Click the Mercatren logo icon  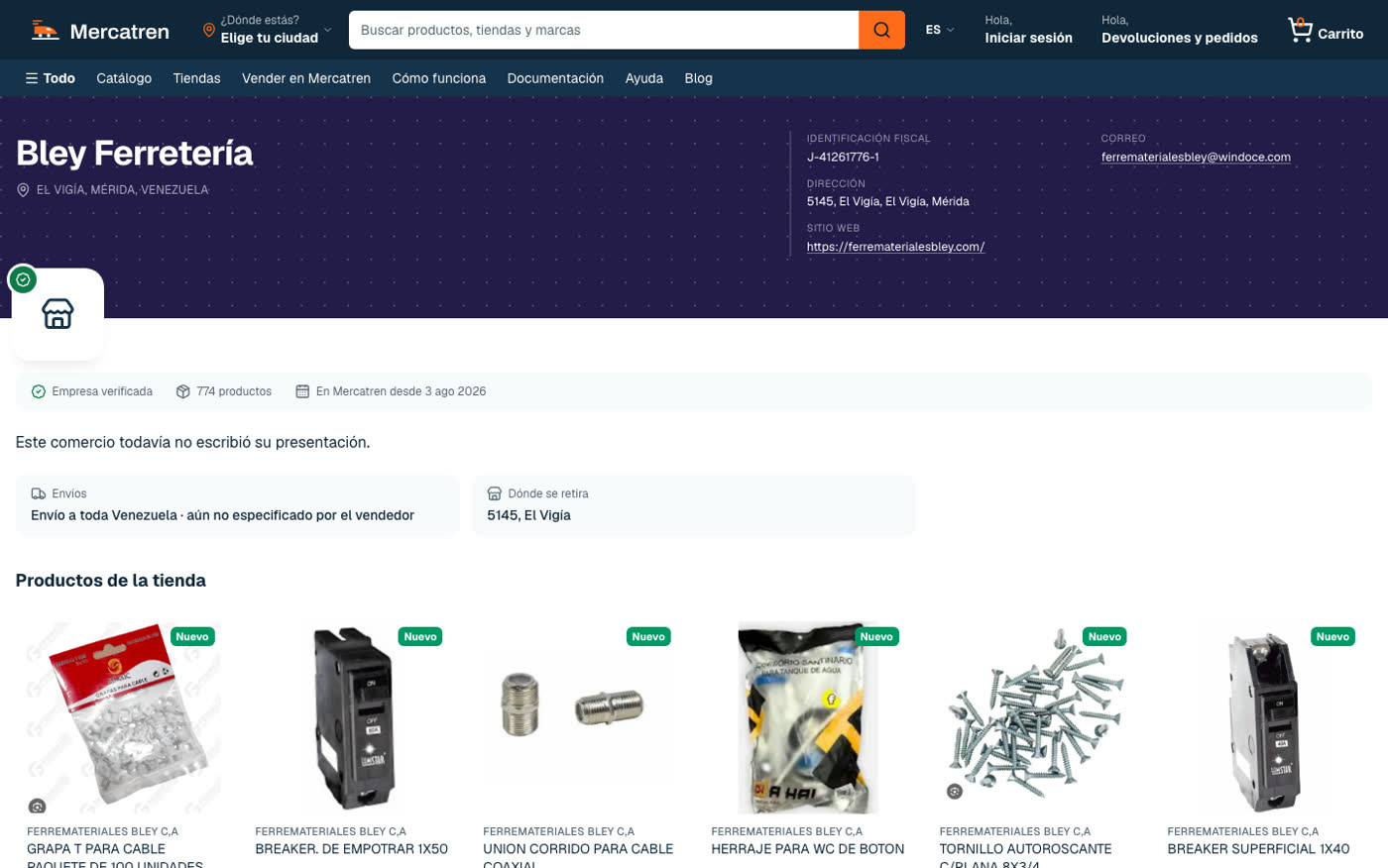point(46,31)
